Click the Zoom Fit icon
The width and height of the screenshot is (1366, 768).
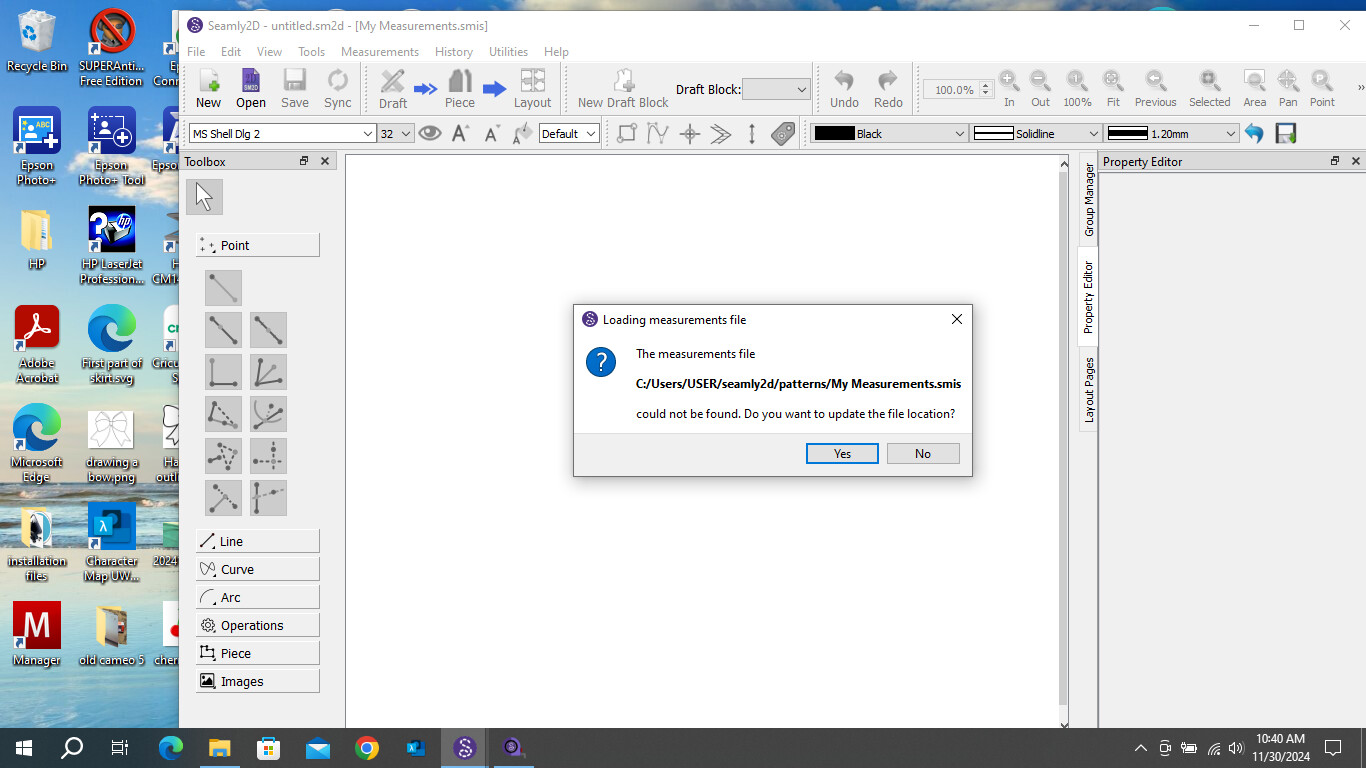[x=1112, y=89]
